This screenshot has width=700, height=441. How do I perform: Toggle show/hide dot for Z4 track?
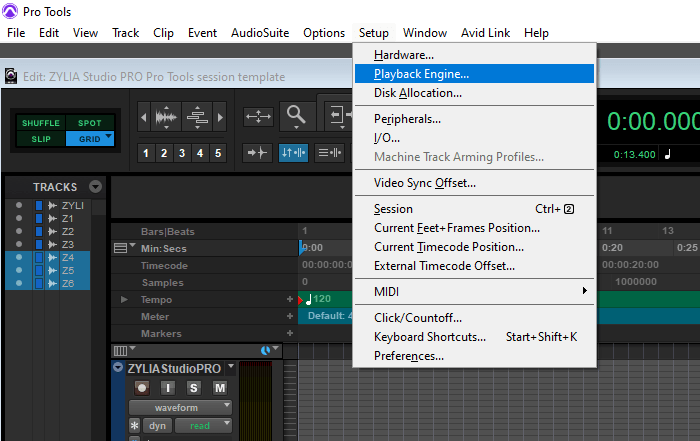pyautogui.click(x=19, y=257)
